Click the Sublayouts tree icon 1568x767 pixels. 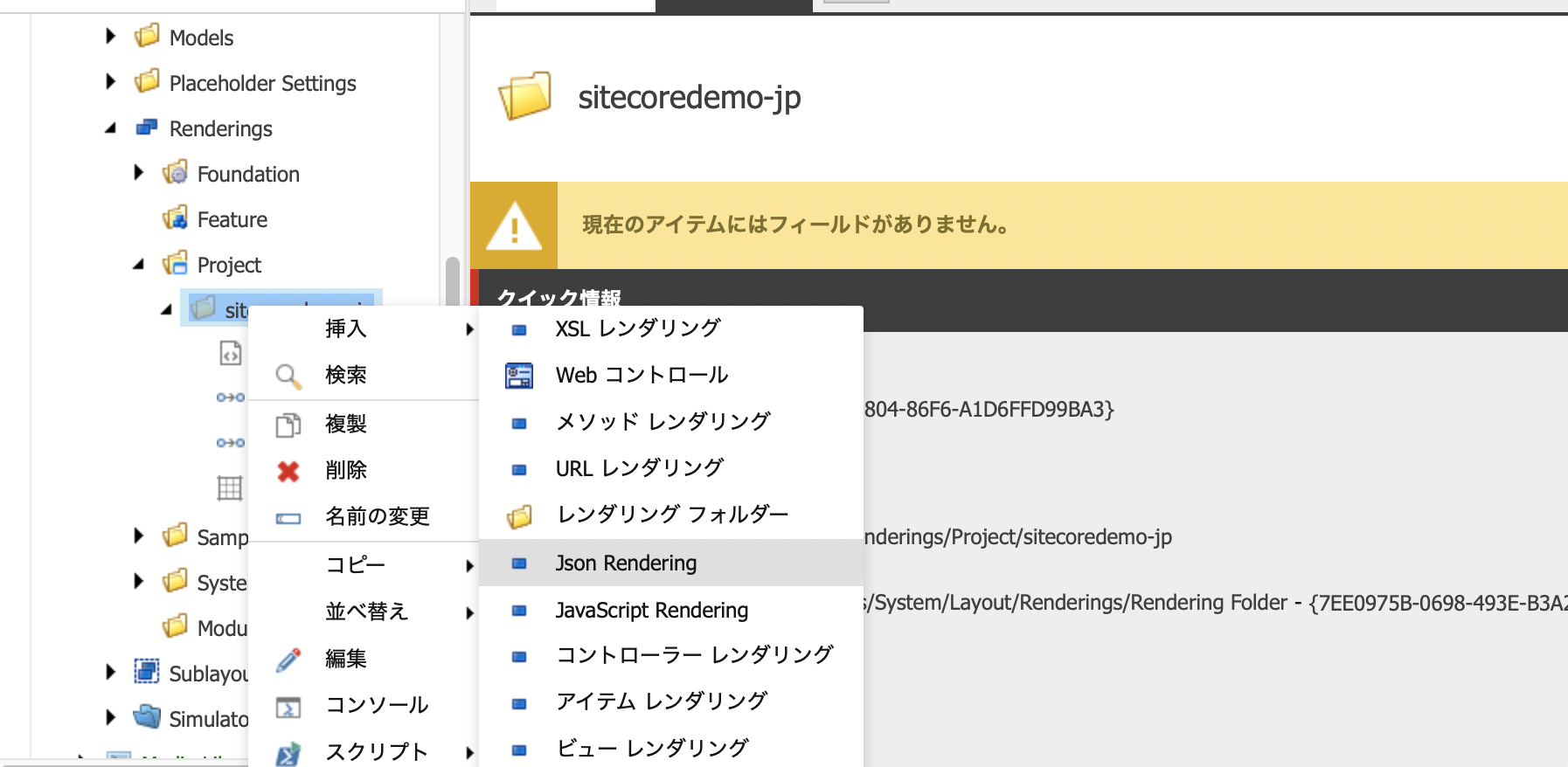147,672
